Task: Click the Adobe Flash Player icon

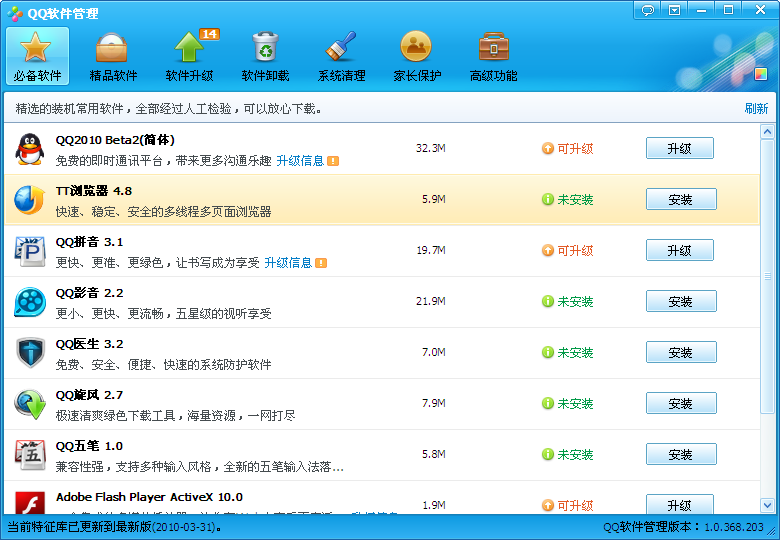Action: click(x=30, y=503)
